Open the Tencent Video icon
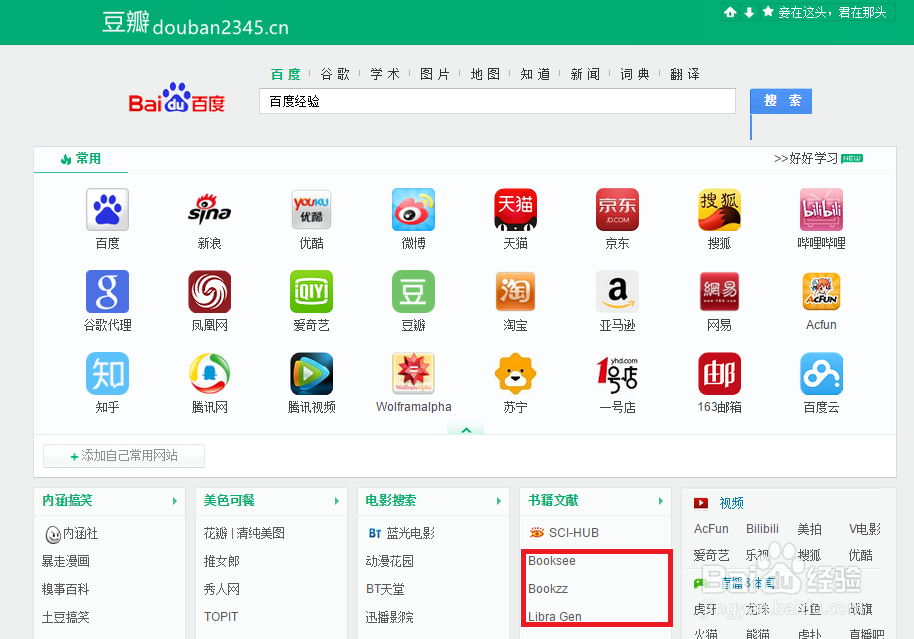914x639 pixels. pos(311,374)
